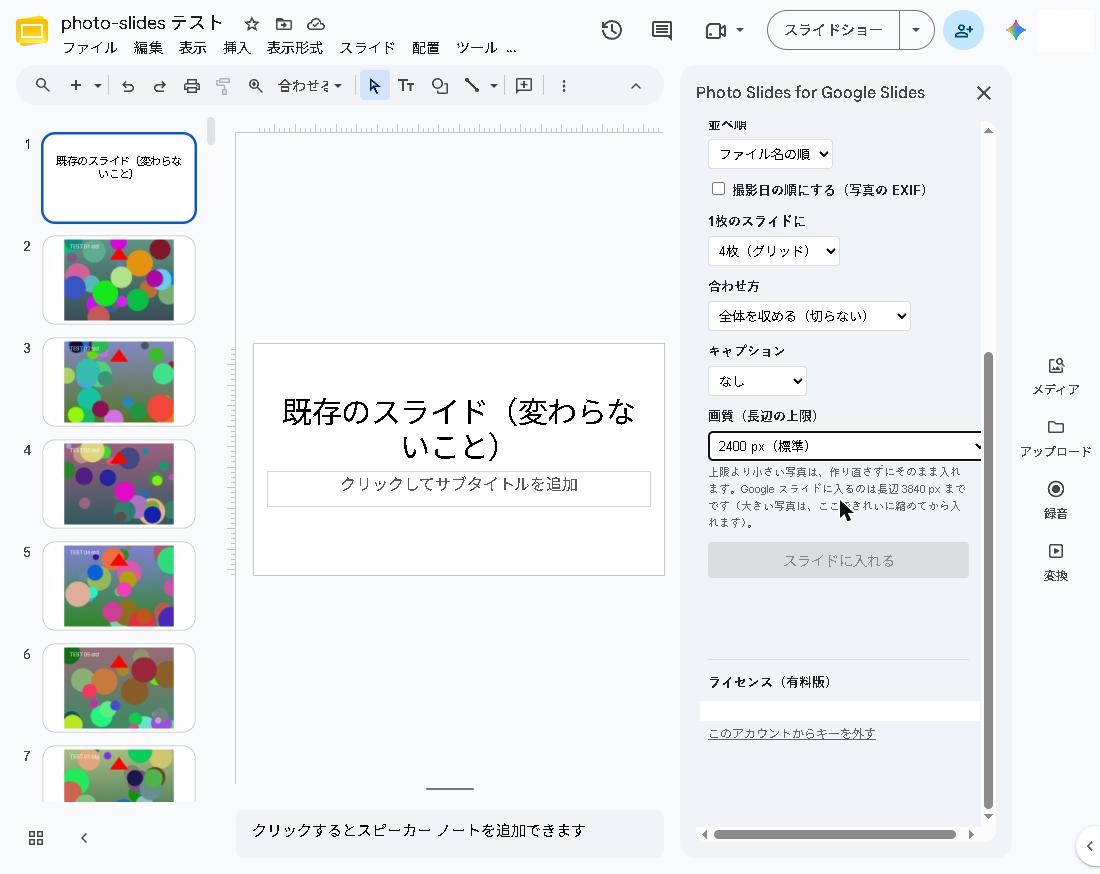This screenshot has width=1100, height=874.
Task: Redo the last action
Action: click(x=160, y=86)
